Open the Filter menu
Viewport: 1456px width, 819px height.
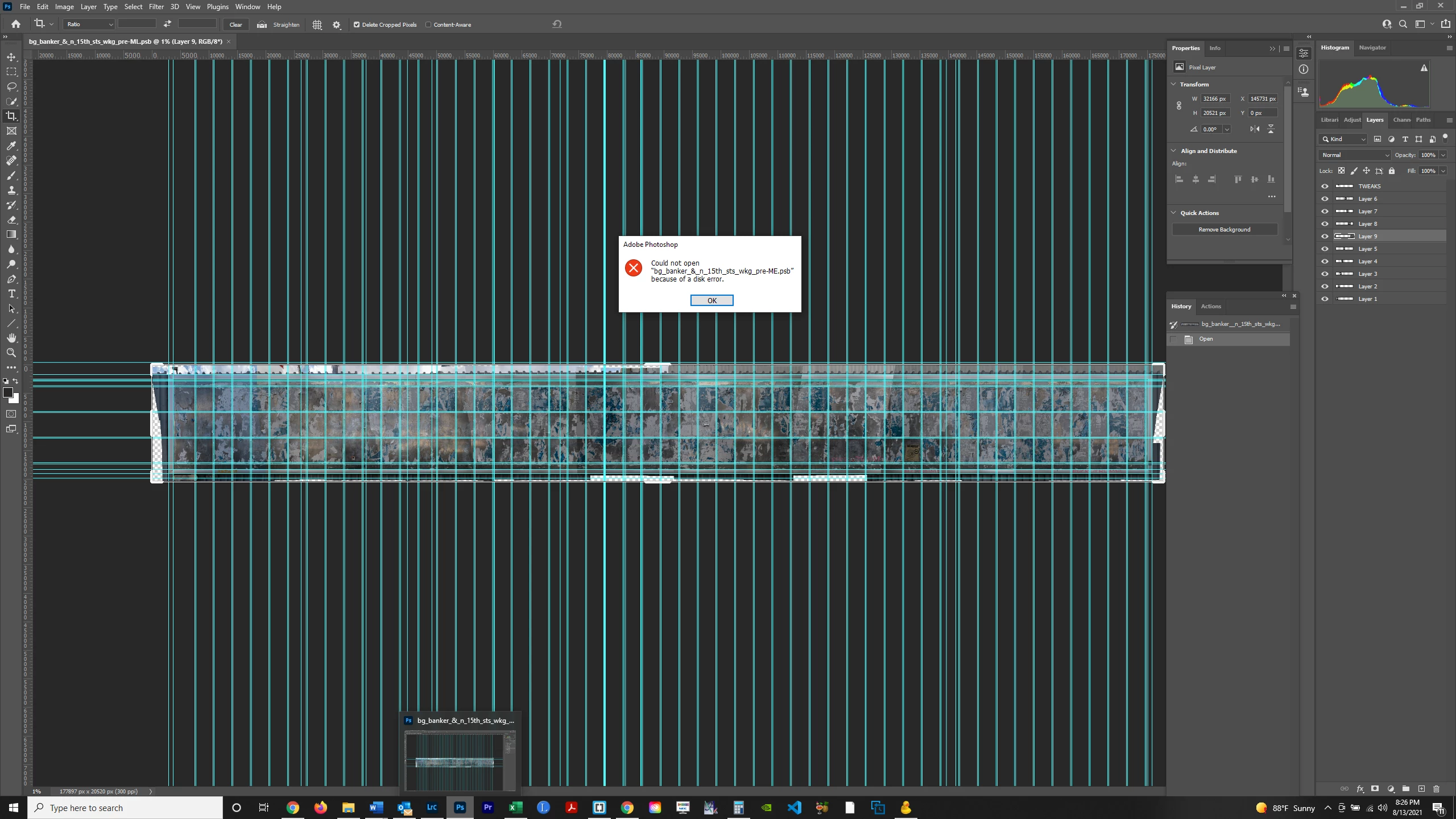pos(156,7)
